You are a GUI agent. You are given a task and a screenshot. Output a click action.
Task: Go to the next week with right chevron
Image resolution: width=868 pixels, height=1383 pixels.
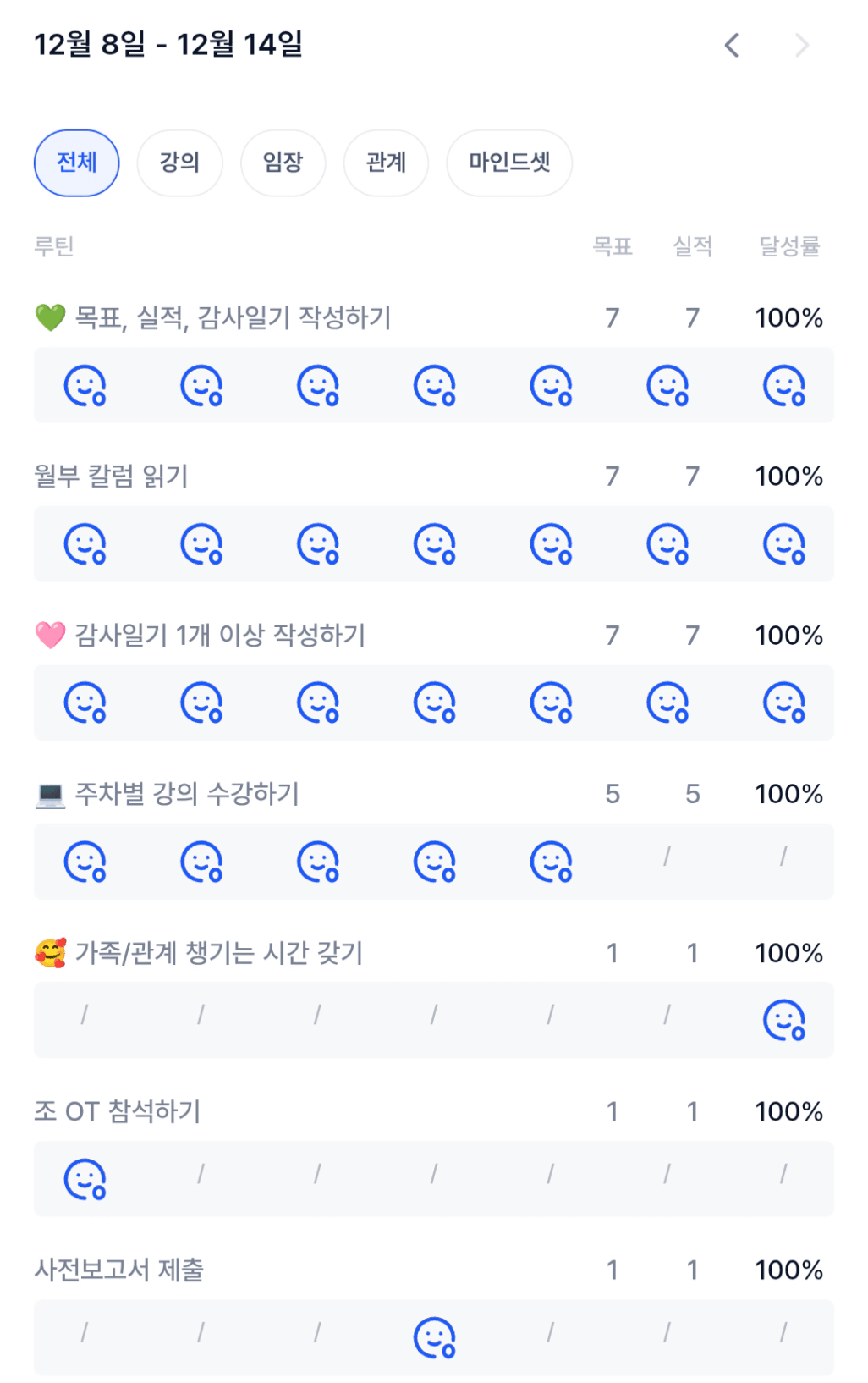tap(802, 45)
